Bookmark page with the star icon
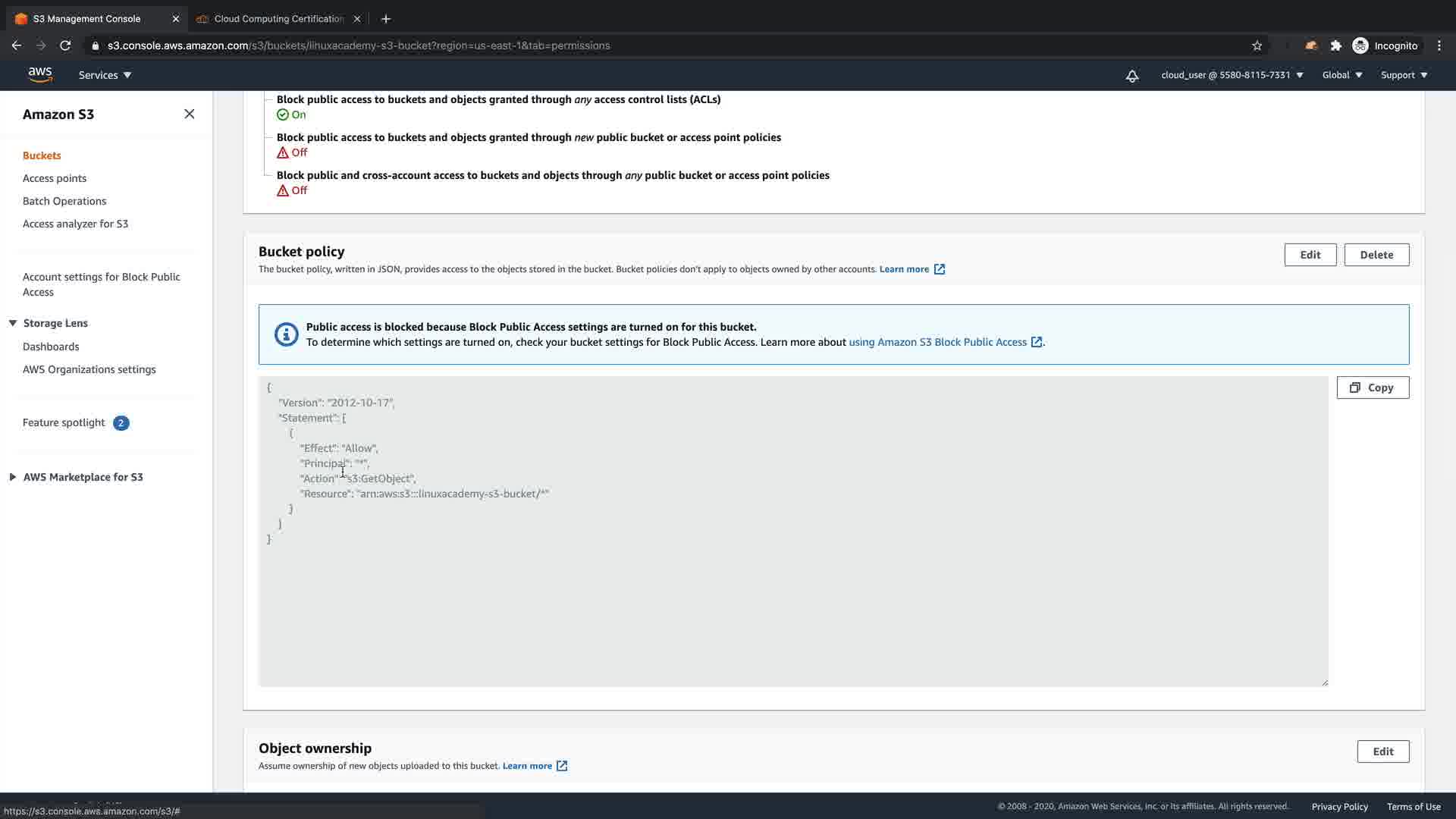 pos(1257,45)
